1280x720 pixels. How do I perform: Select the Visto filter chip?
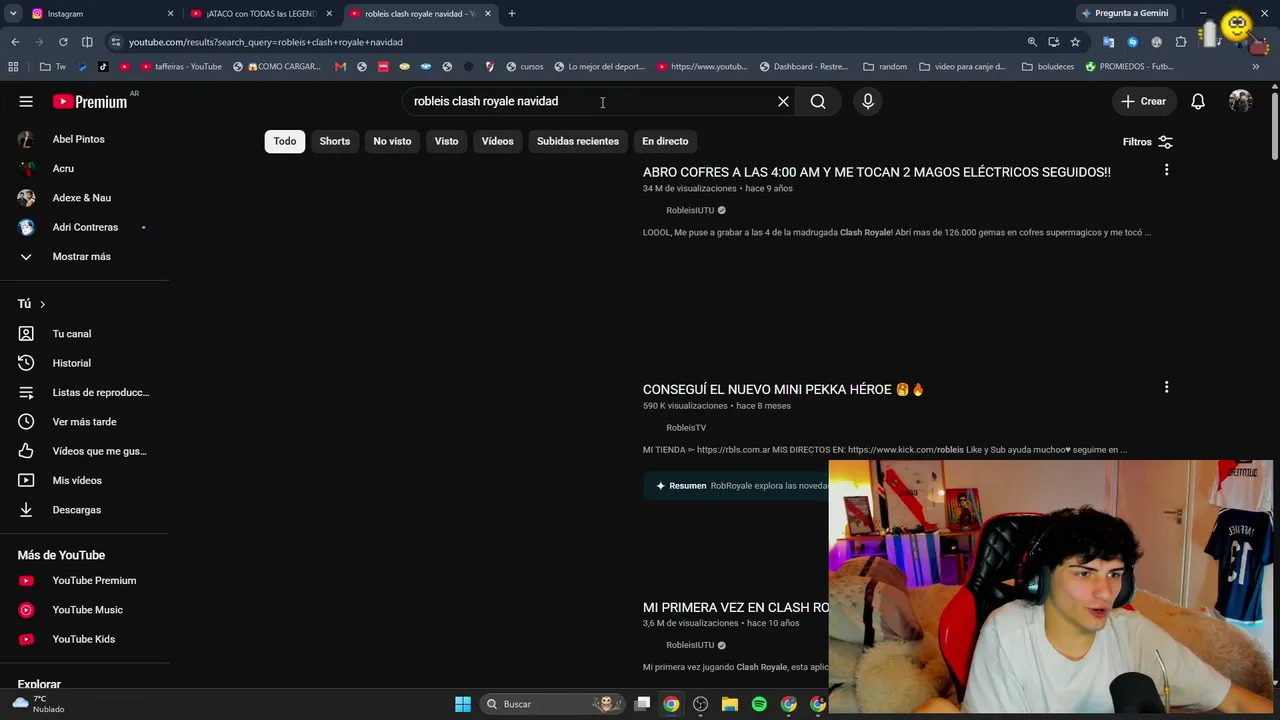pos(446,141)
